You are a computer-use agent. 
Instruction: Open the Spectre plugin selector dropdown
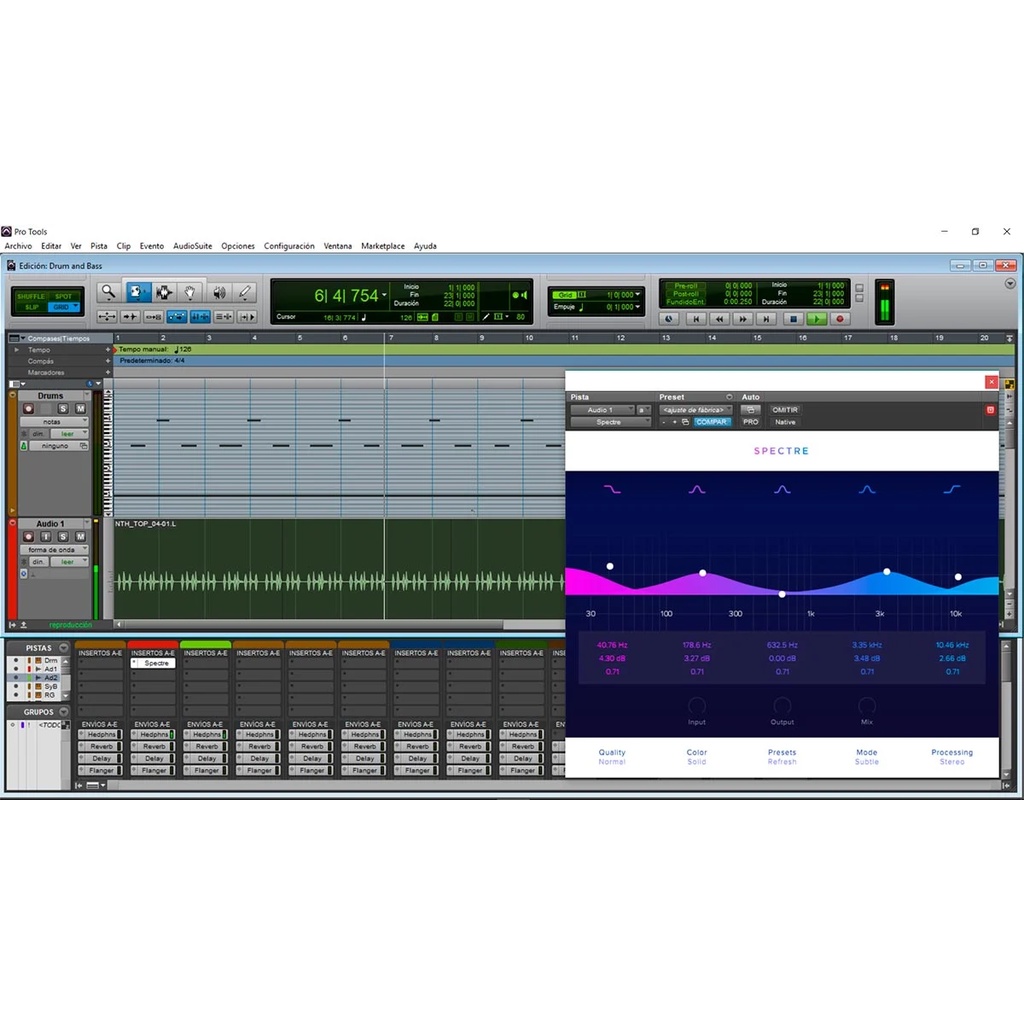tap(611, 423)
